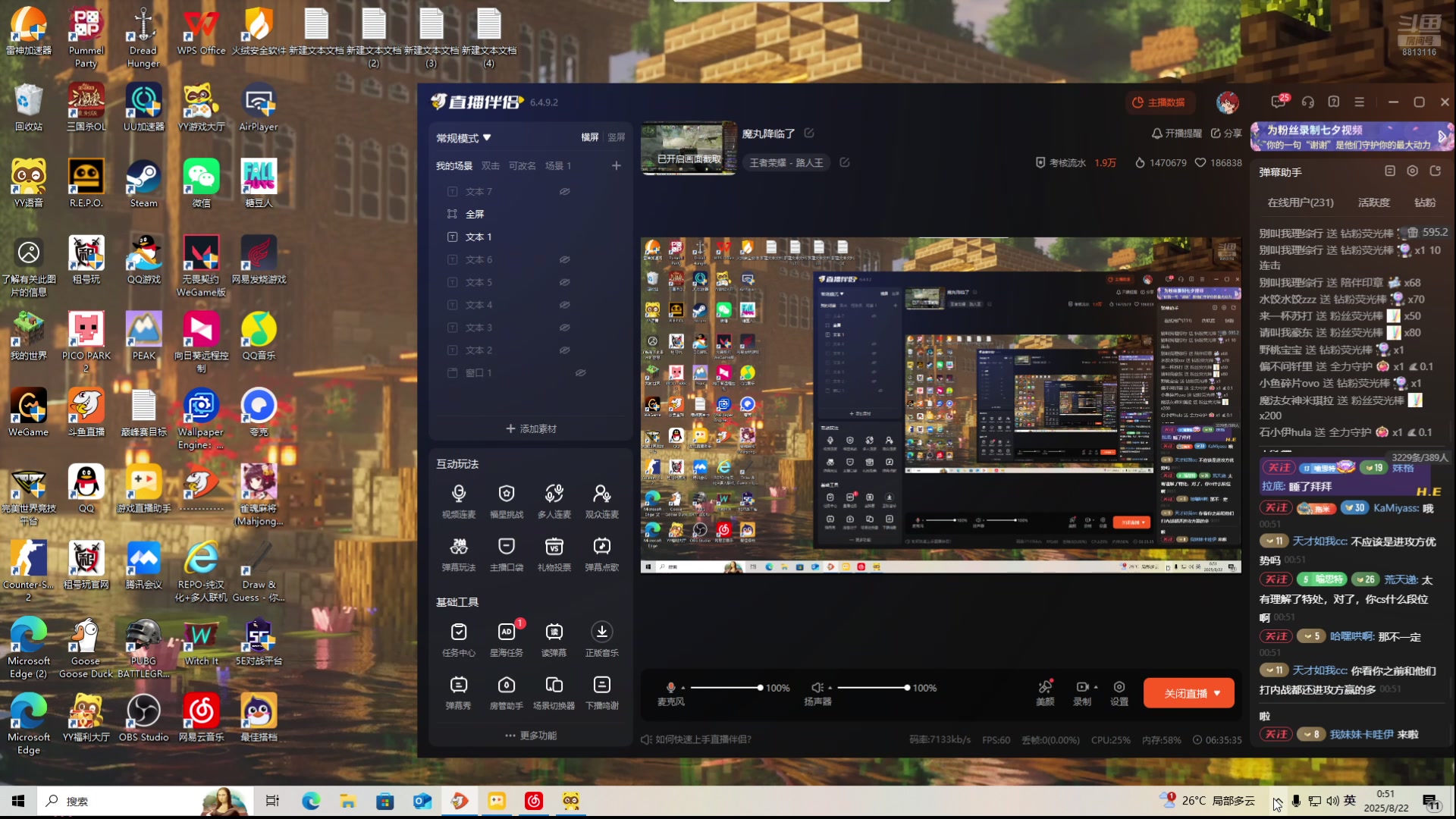Open 场景切换器 scene switcher
Image resolution: width=1456 pixels, height=819 pixels.
point(554,692)
